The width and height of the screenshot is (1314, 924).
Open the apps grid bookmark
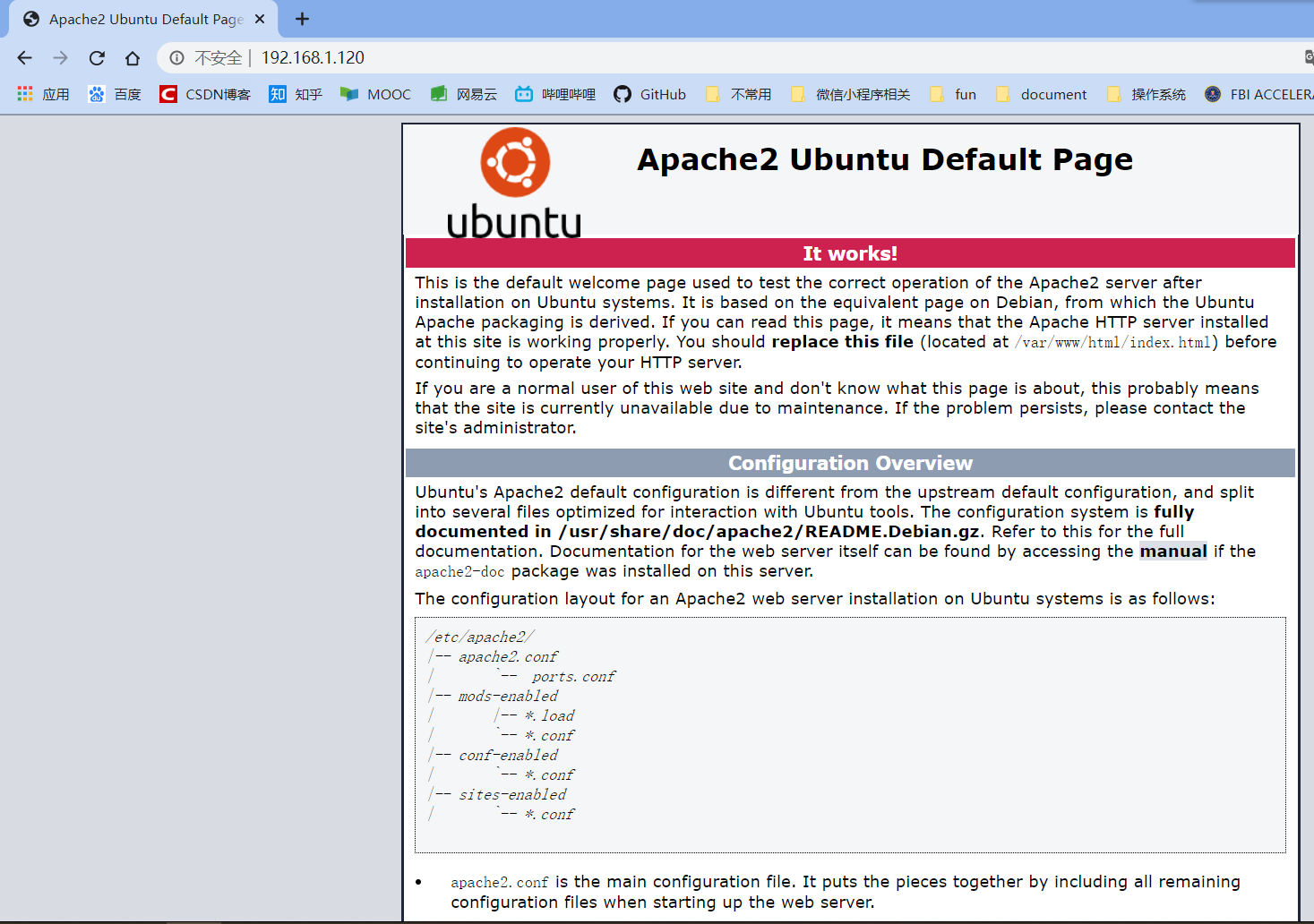tap(43, 94)
